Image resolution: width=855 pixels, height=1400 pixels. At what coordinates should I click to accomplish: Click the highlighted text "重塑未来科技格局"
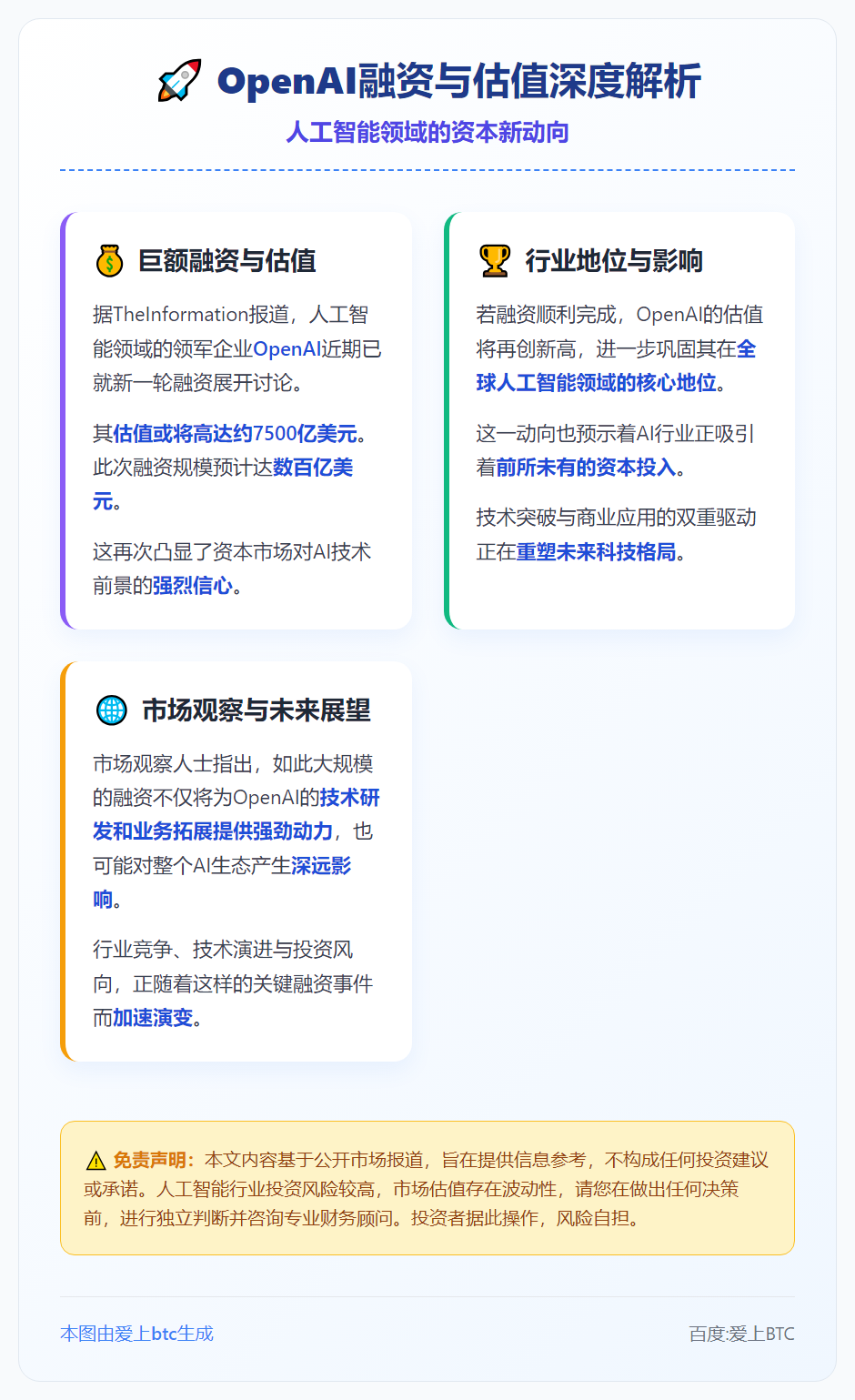click(x=597, y=552)
